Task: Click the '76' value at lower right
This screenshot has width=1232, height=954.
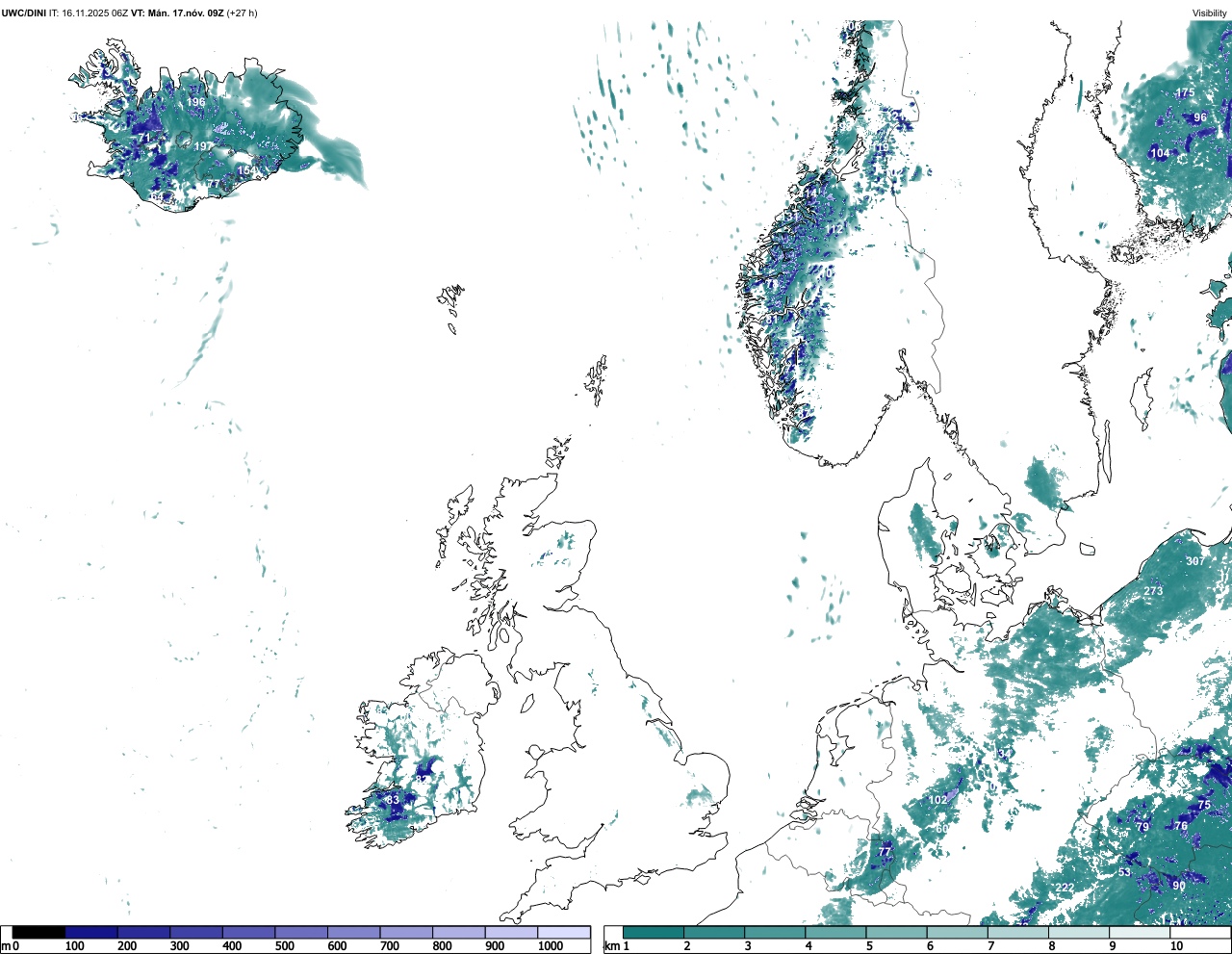Action: coord(1181,825)
